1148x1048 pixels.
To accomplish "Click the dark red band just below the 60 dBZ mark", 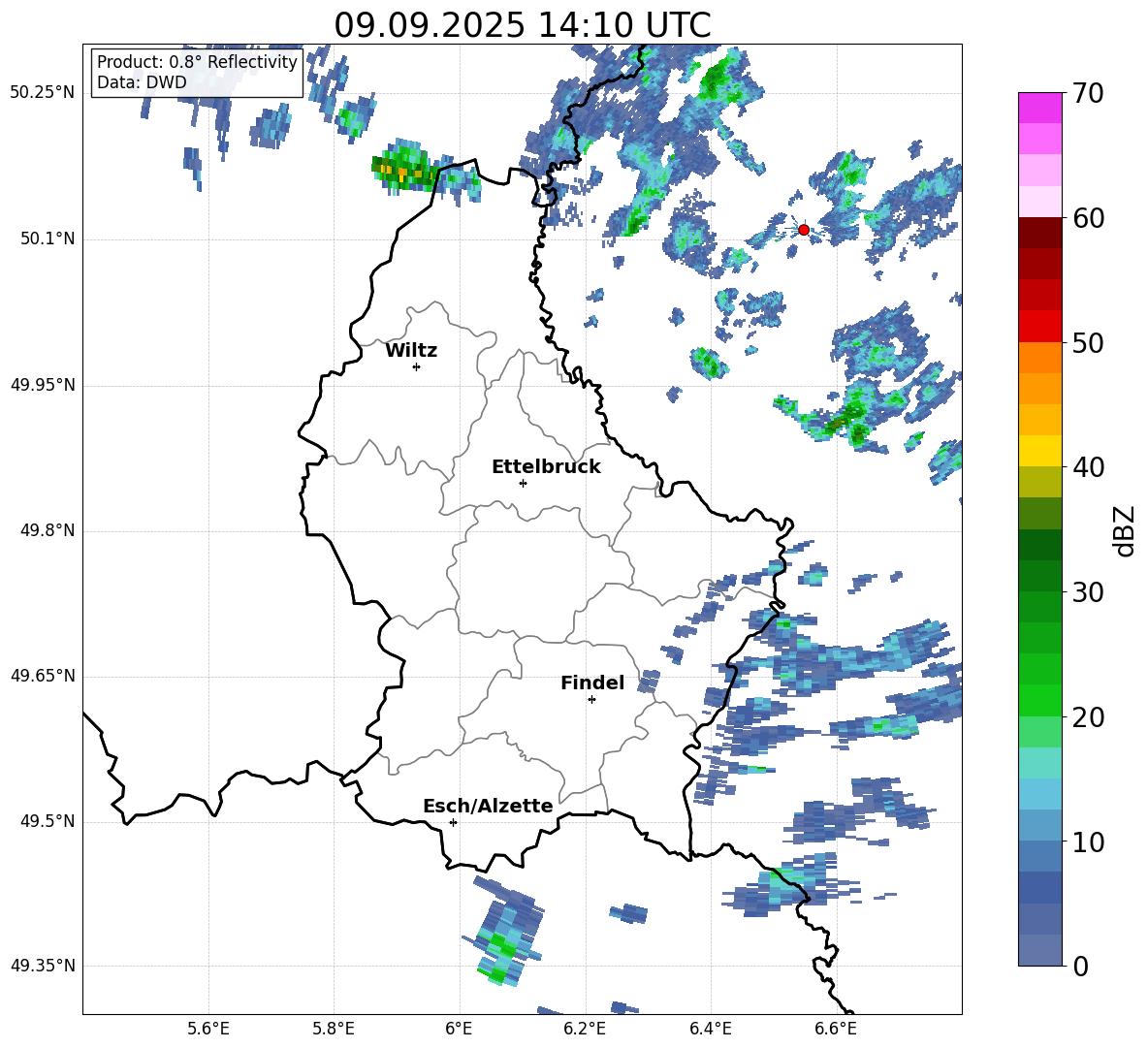I will coord(1039,233).
